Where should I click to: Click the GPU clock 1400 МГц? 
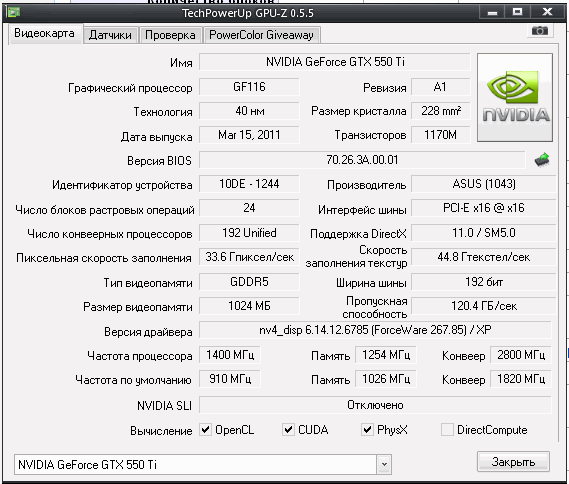(230, 354)
